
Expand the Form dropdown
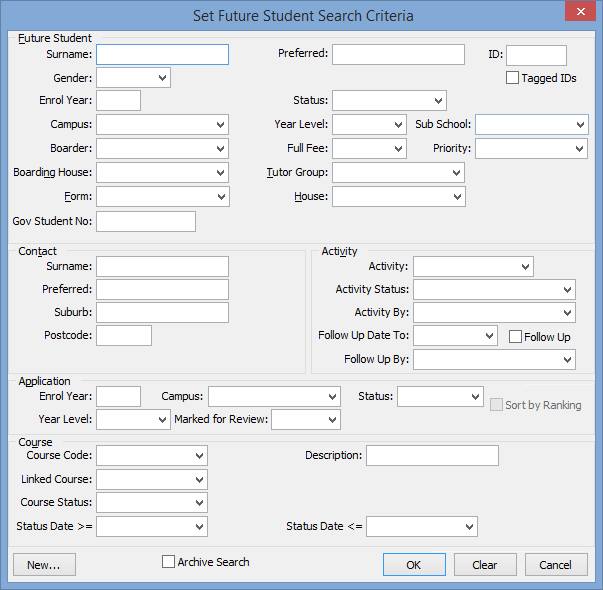[163, 197]
